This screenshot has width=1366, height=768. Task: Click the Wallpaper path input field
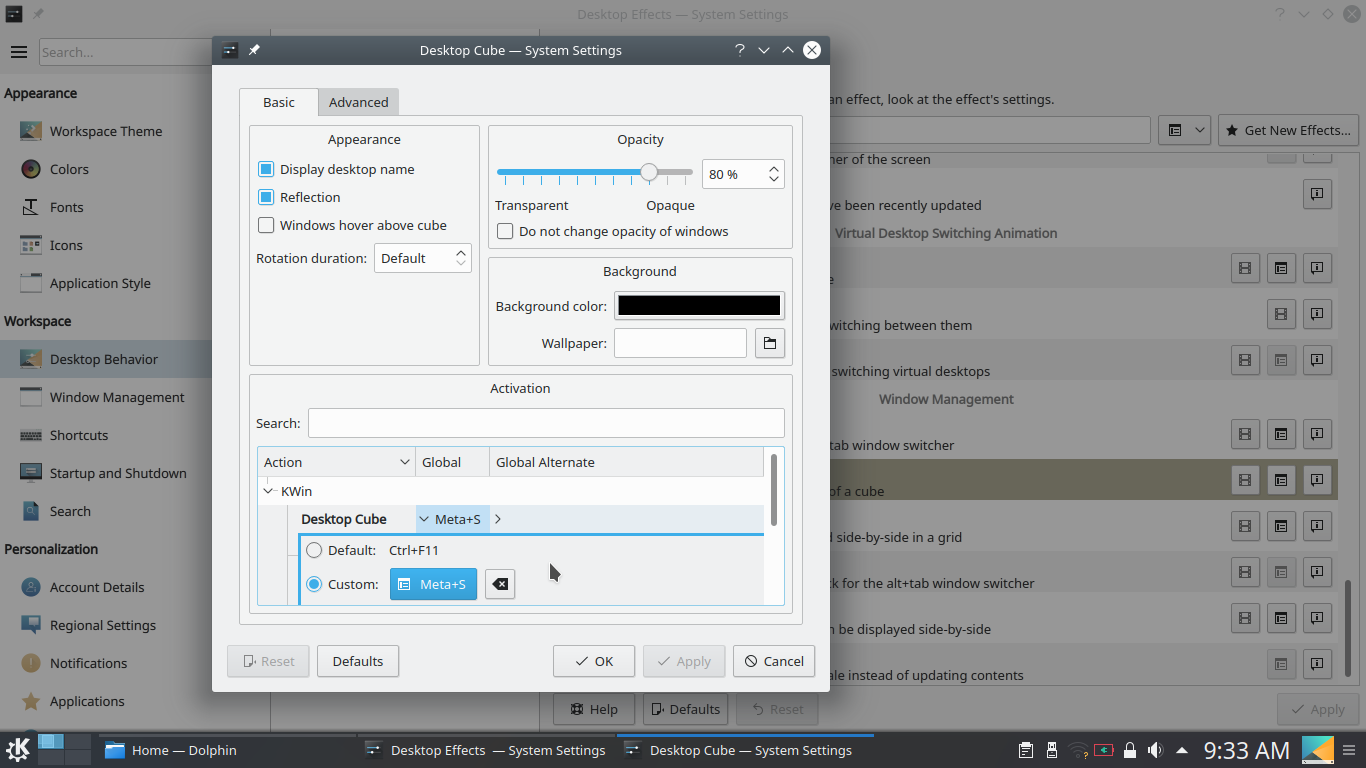[680, 343]
